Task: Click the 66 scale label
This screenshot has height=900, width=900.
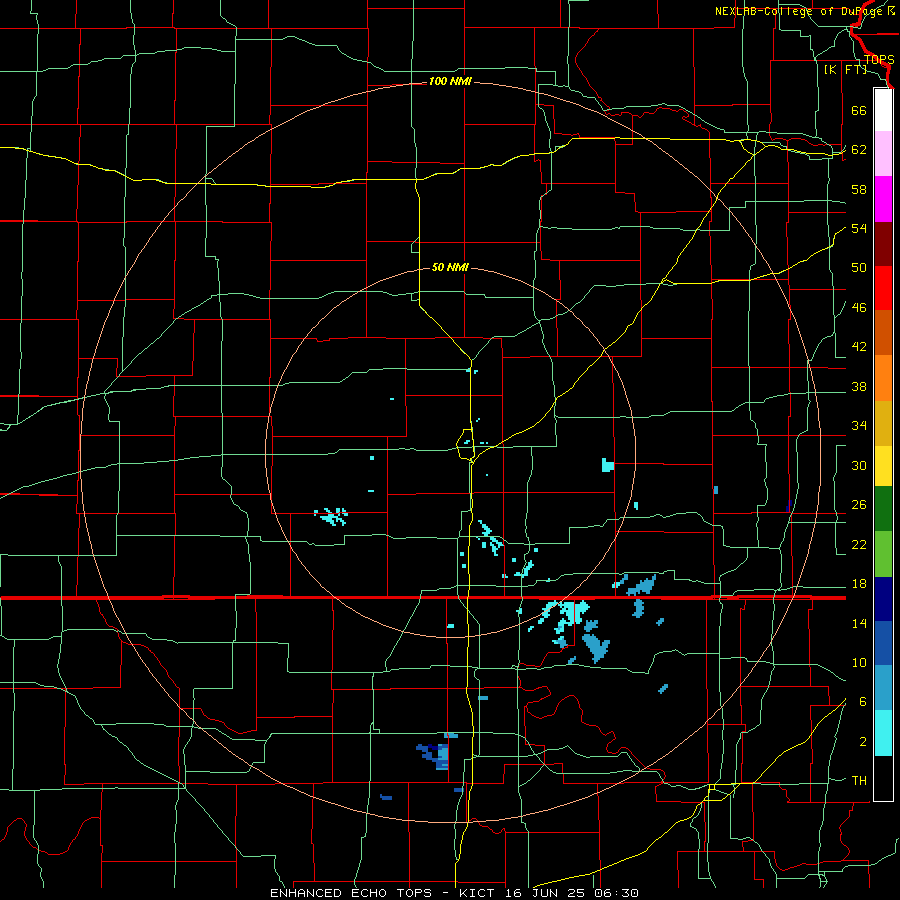Action: pos(859,110)
